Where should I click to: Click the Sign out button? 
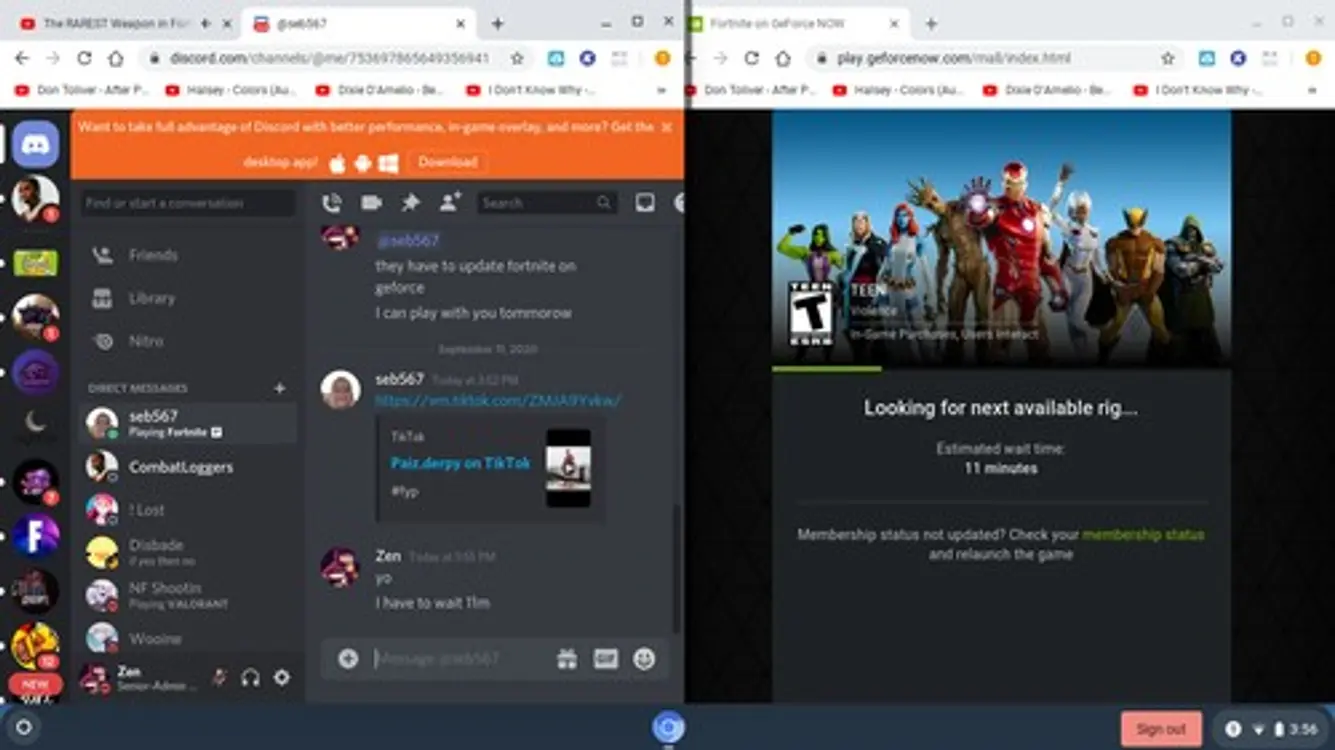coord(1160,729)
